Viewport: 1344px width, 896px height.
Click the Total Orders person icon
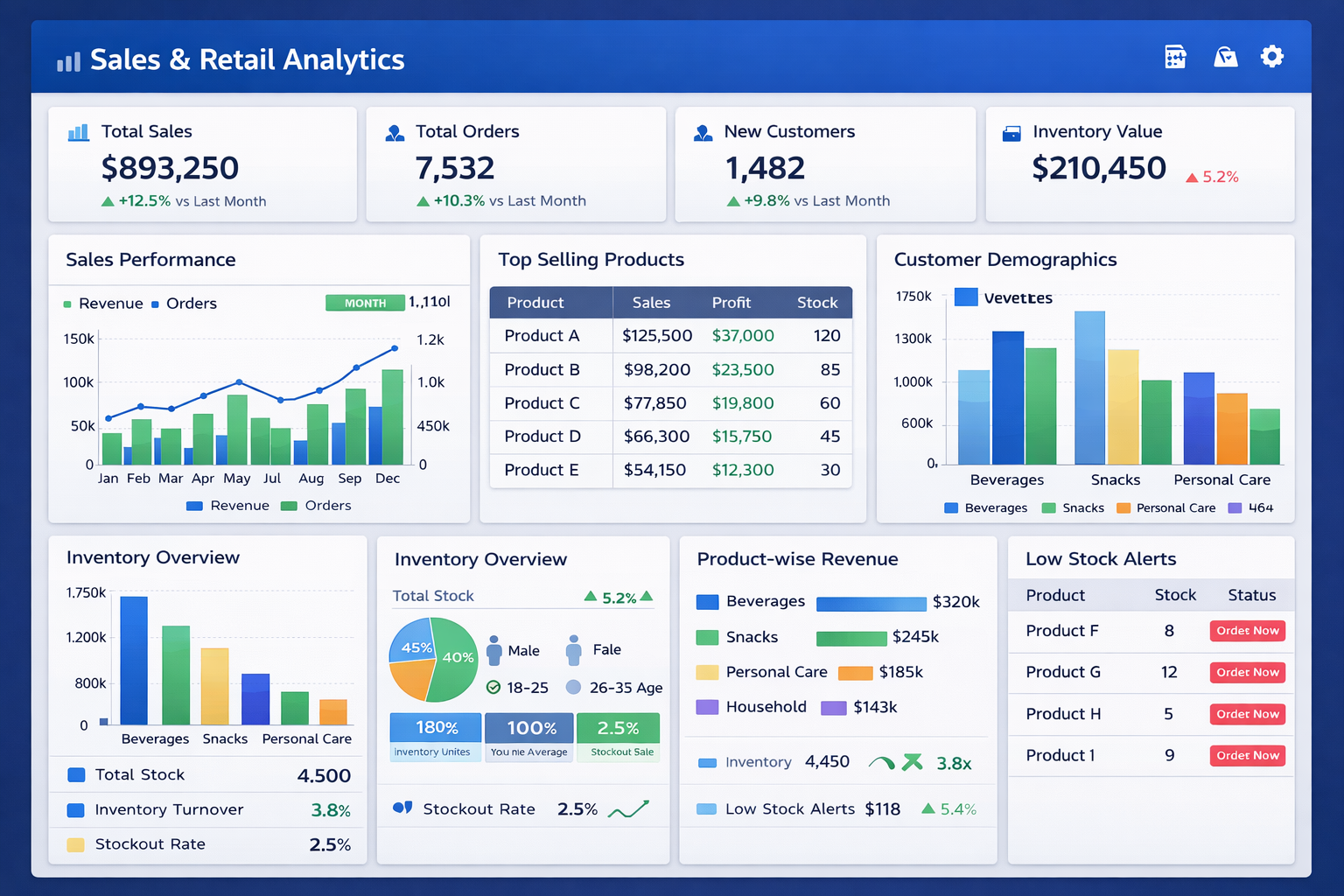point(395,133)
